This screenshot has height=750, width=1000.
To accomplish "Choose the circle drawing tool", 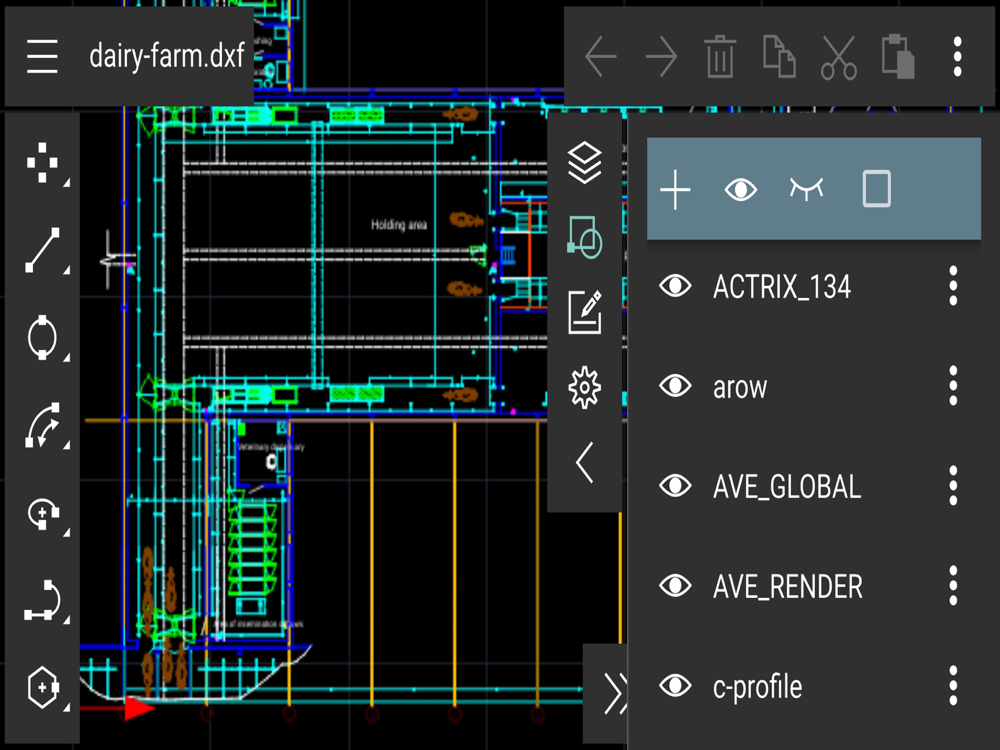I will 43,337.
